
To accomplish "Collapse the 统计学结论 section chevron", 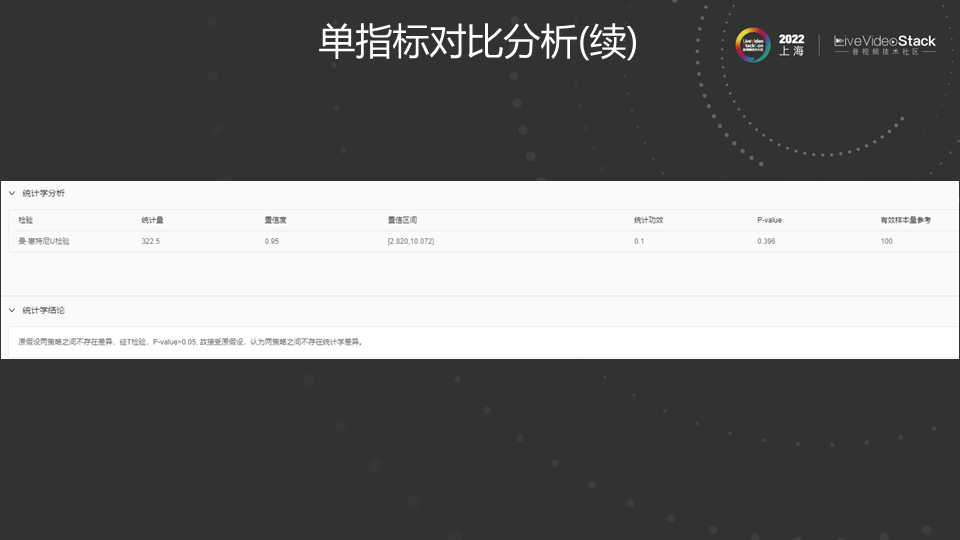I will [12, 311].
